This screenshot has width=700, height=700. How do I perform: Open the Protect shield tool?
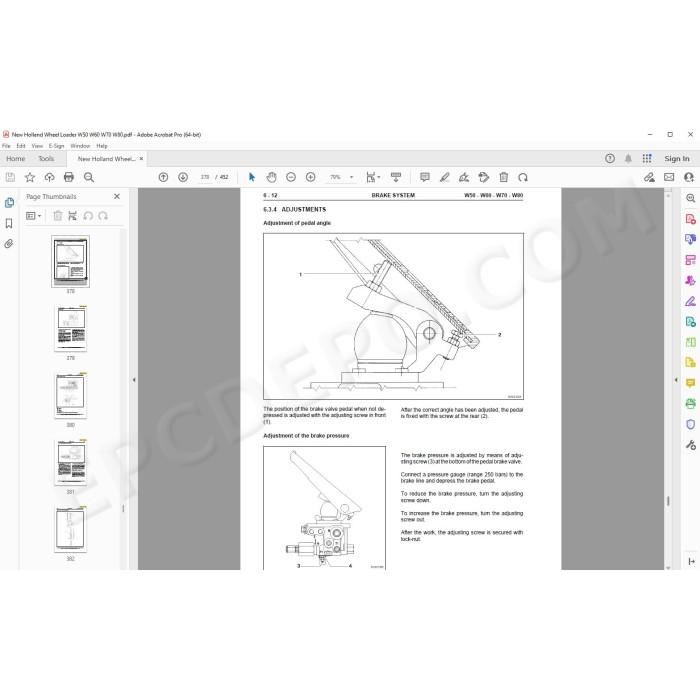point(691,424)
